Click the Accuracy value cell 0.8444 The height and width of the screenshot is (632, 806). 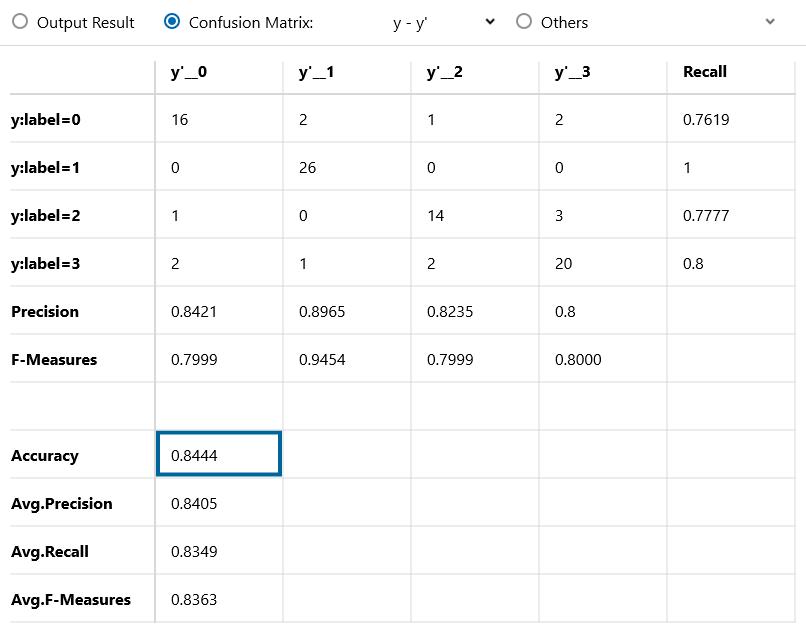(219, 454)
